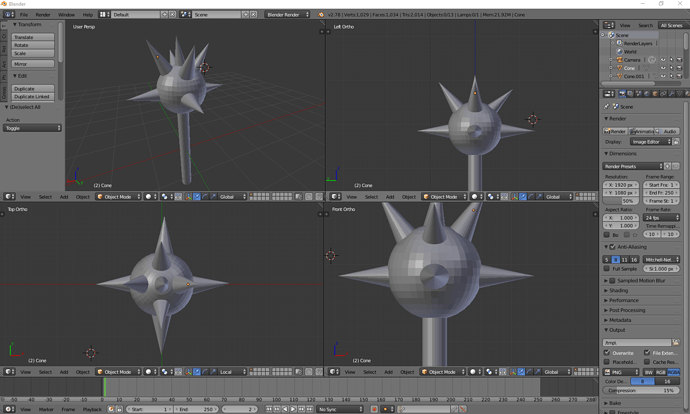Click the Translate button
This screenshot has width=690, height=414.
(33, 37)
